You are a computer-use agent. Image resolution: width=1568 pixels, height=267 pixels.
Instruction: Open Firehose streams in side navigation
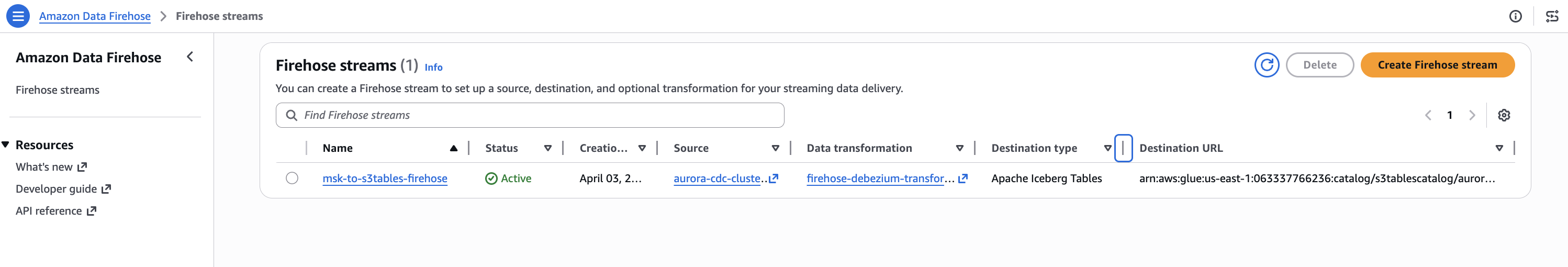57,90
